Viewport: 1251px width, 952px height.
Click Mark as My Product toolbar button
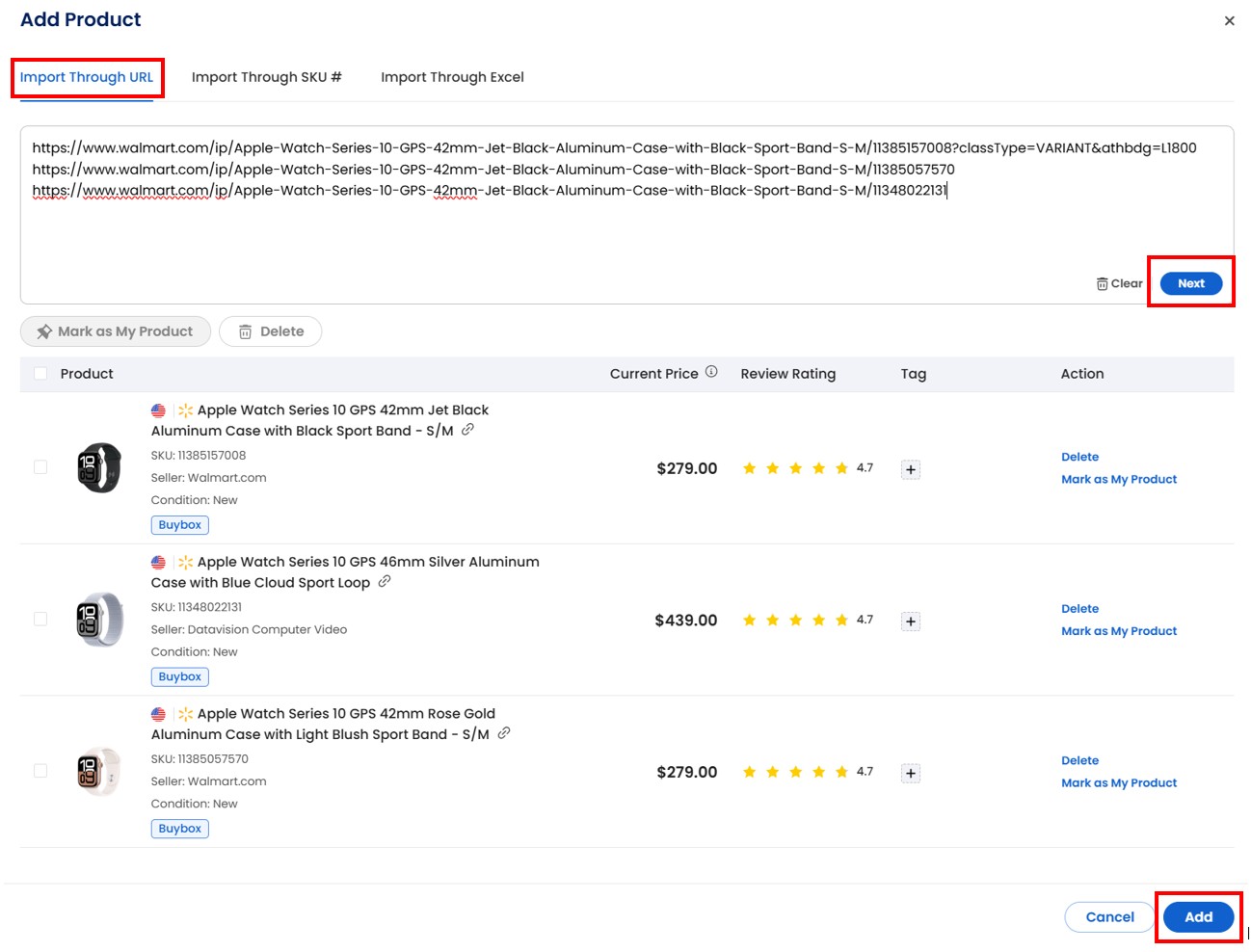click(x=115, y=331)
